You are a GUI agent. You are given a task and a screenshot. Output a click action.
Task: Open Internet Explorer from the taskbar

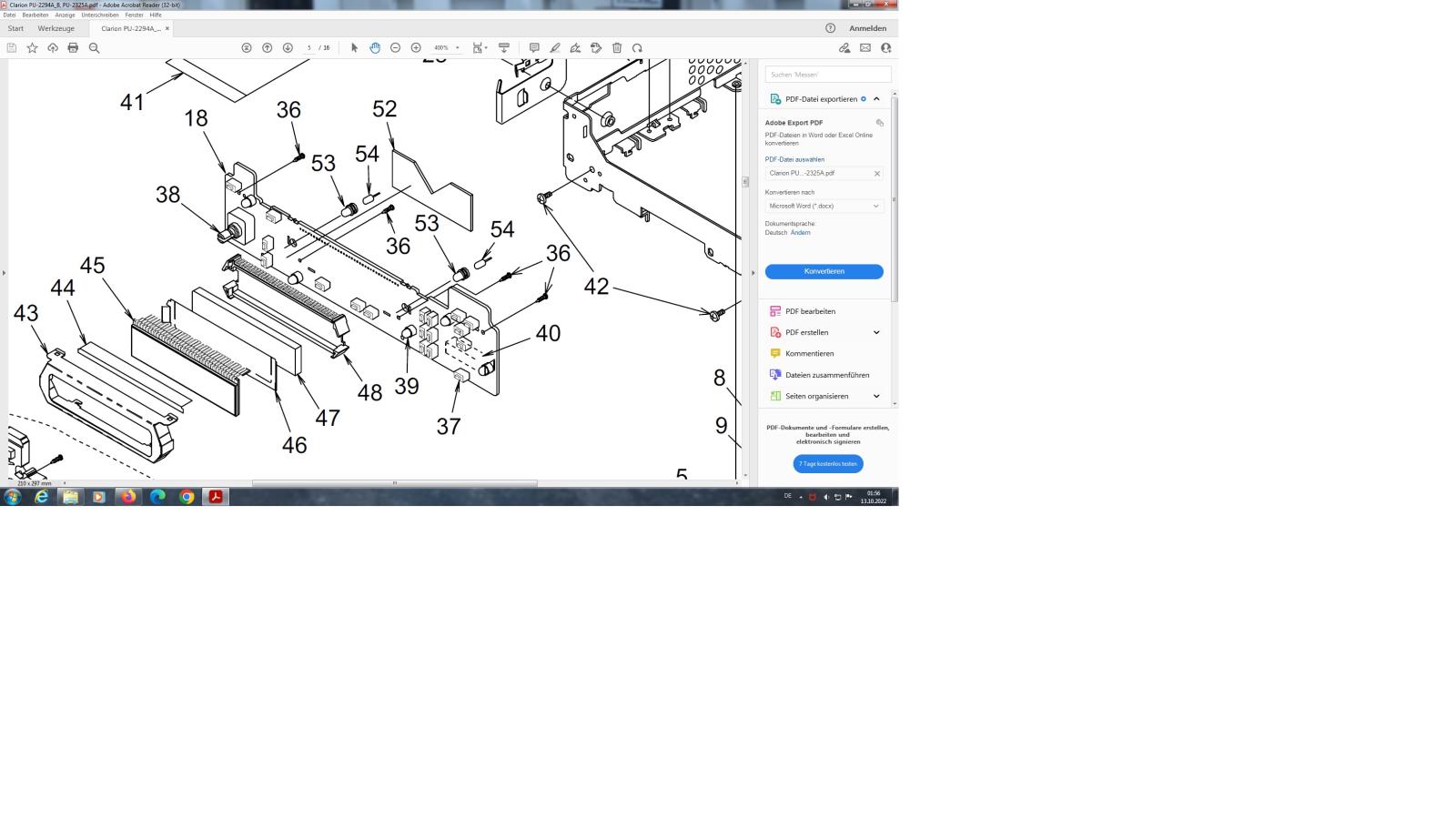(42, 497)
